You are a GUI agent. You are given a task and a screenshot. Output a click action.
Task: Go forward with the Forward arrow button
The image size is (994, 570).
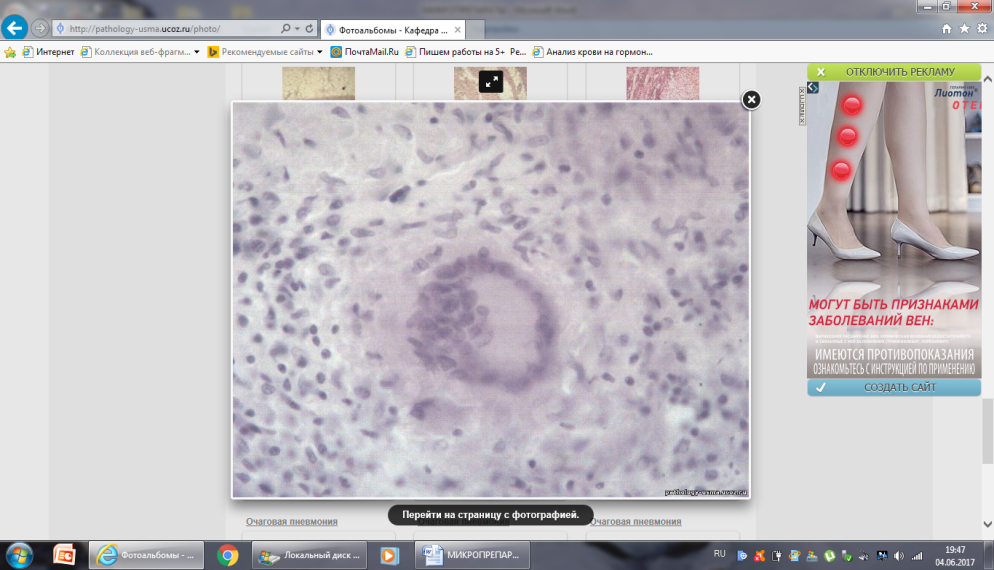pyautogui.click(x=39, y=28)
